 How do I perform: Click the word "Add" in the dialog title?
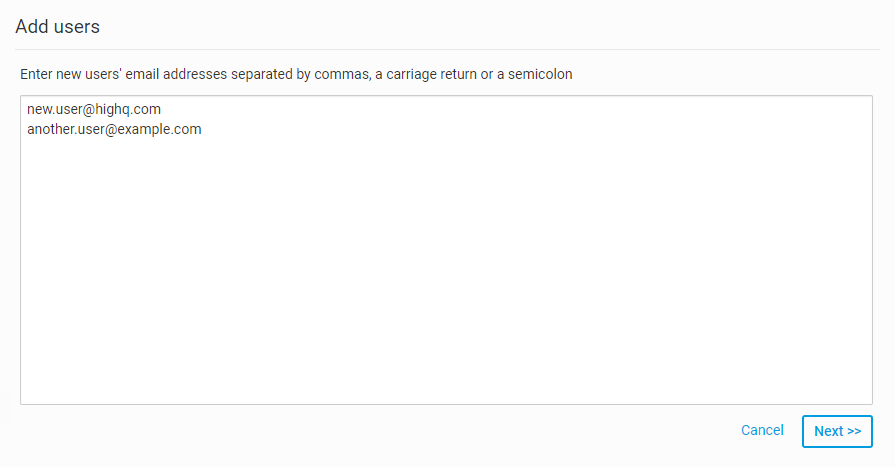31,27
